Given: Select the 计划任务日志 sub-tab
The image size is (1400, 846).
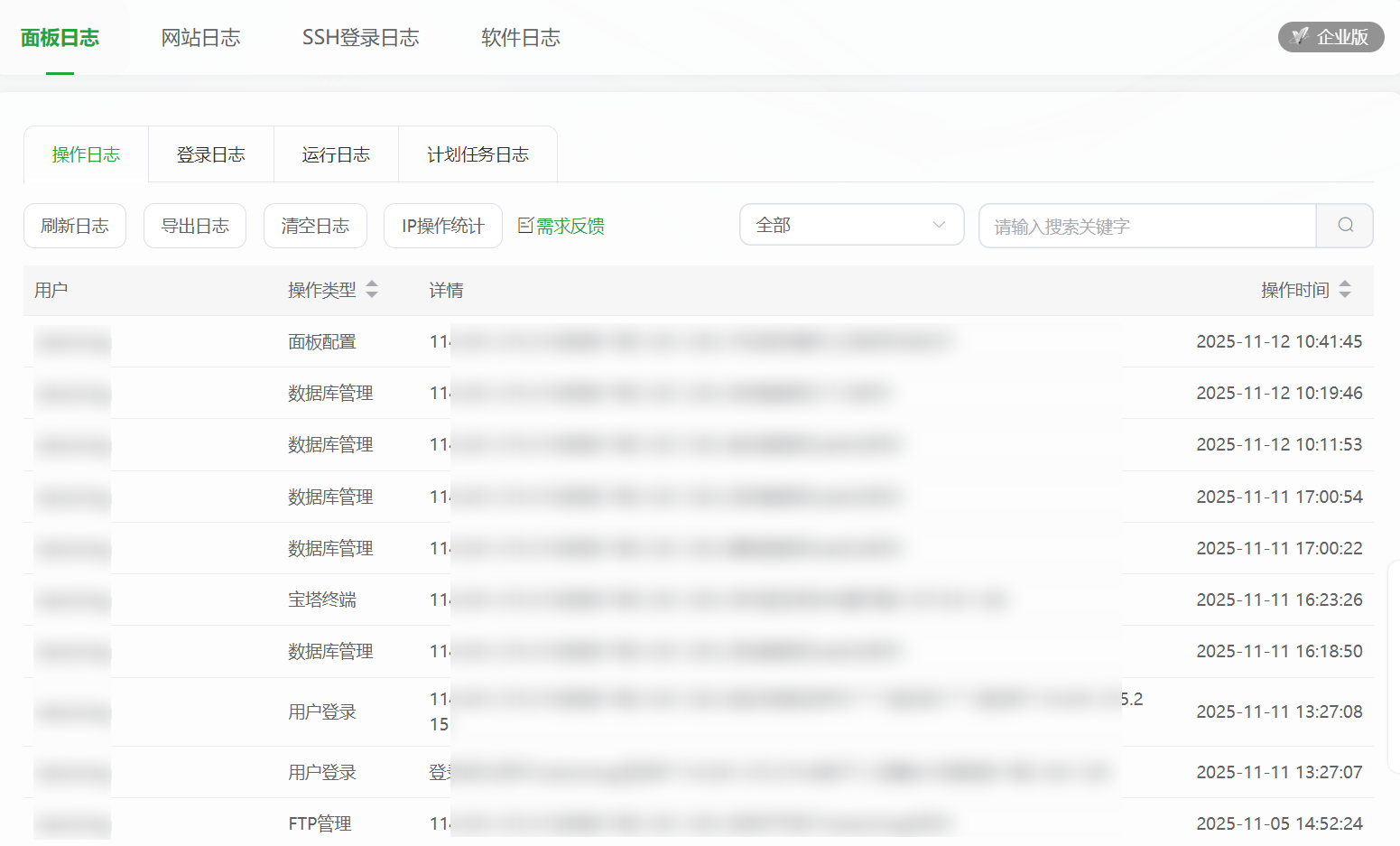Looking at the screenshot, I should (477, 153).
